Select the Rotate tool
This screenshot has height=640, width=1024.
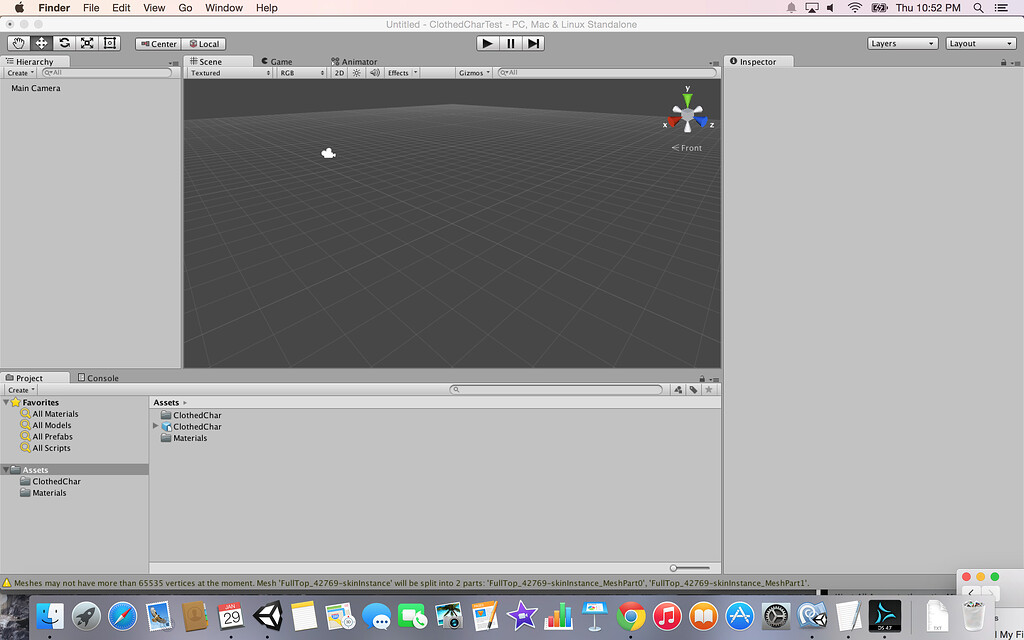point(64,43)
